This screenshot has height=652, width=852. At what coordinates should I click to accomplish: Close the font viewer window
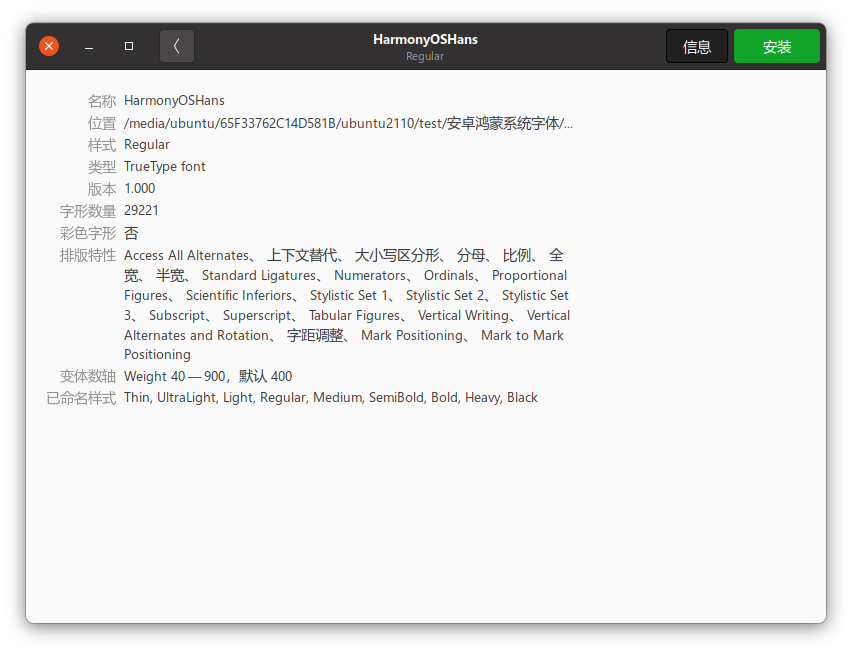(x=49, y=46)
